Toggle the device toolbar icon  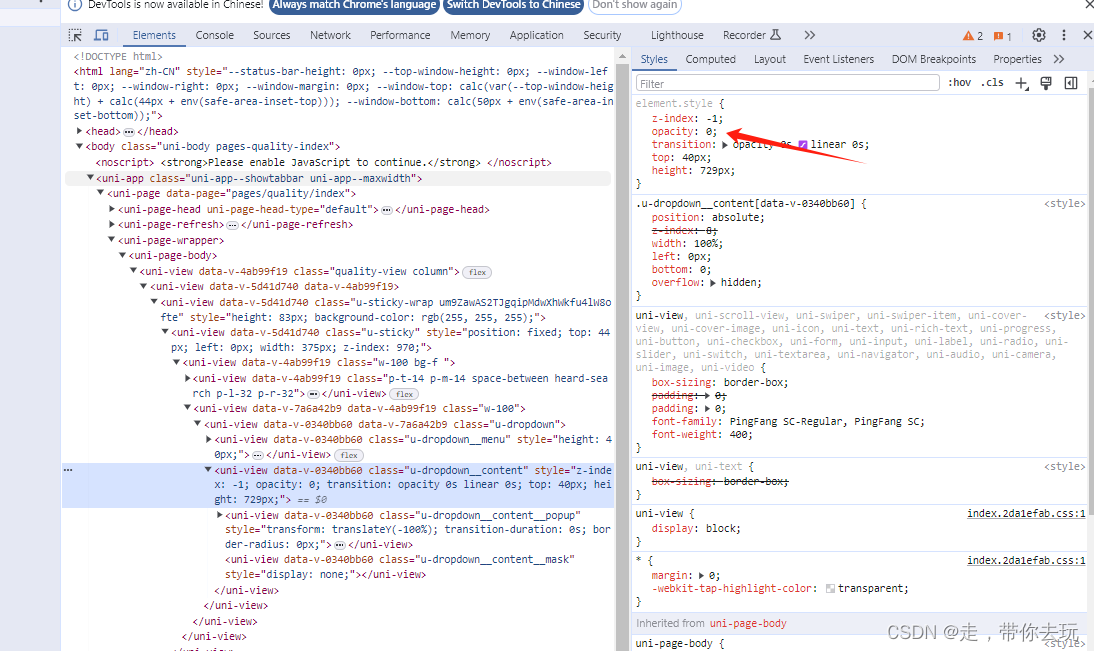pyautogui.click(x=101, y=35)
